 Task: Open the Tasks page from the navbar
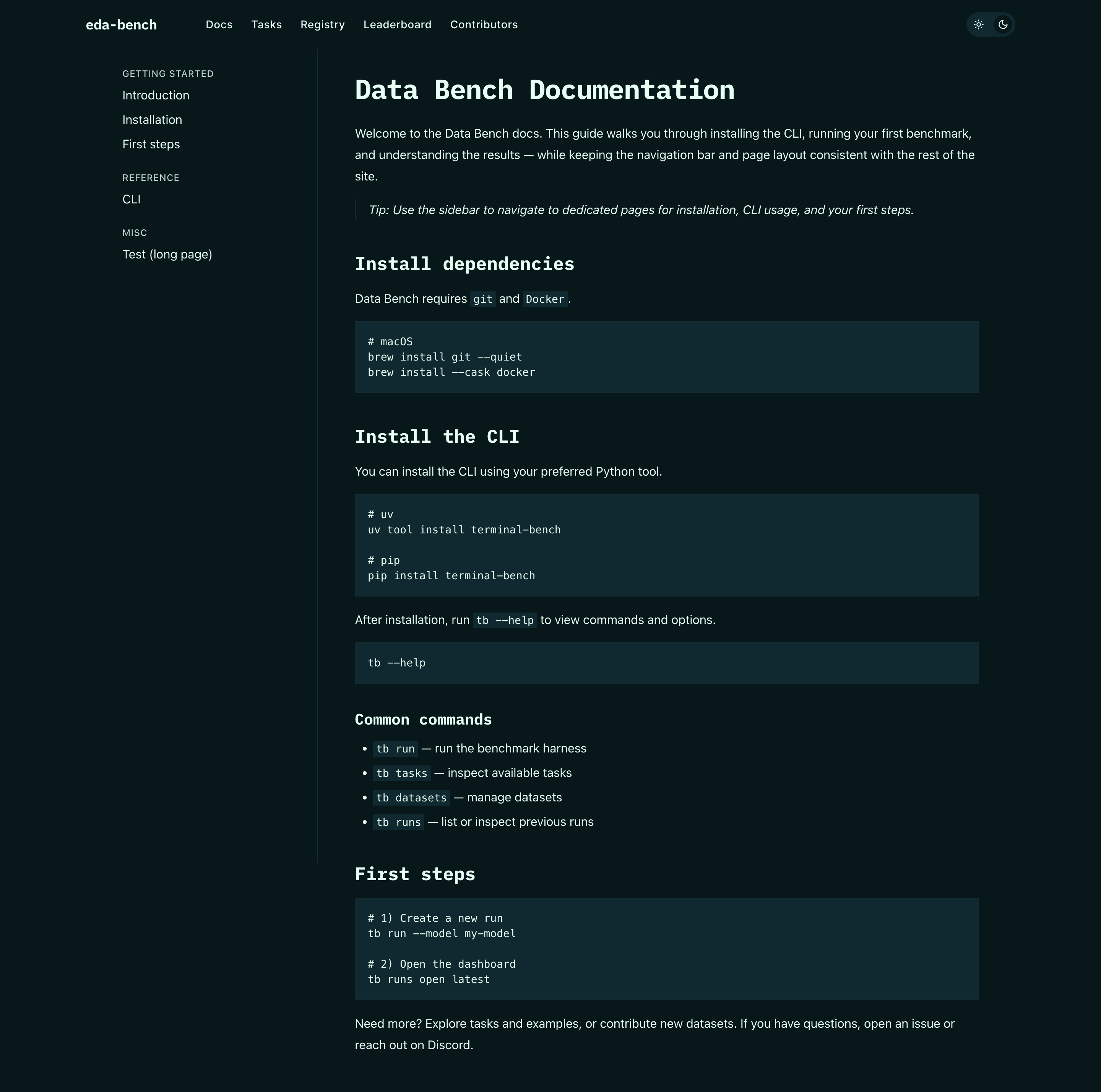(x=266, y=24)
